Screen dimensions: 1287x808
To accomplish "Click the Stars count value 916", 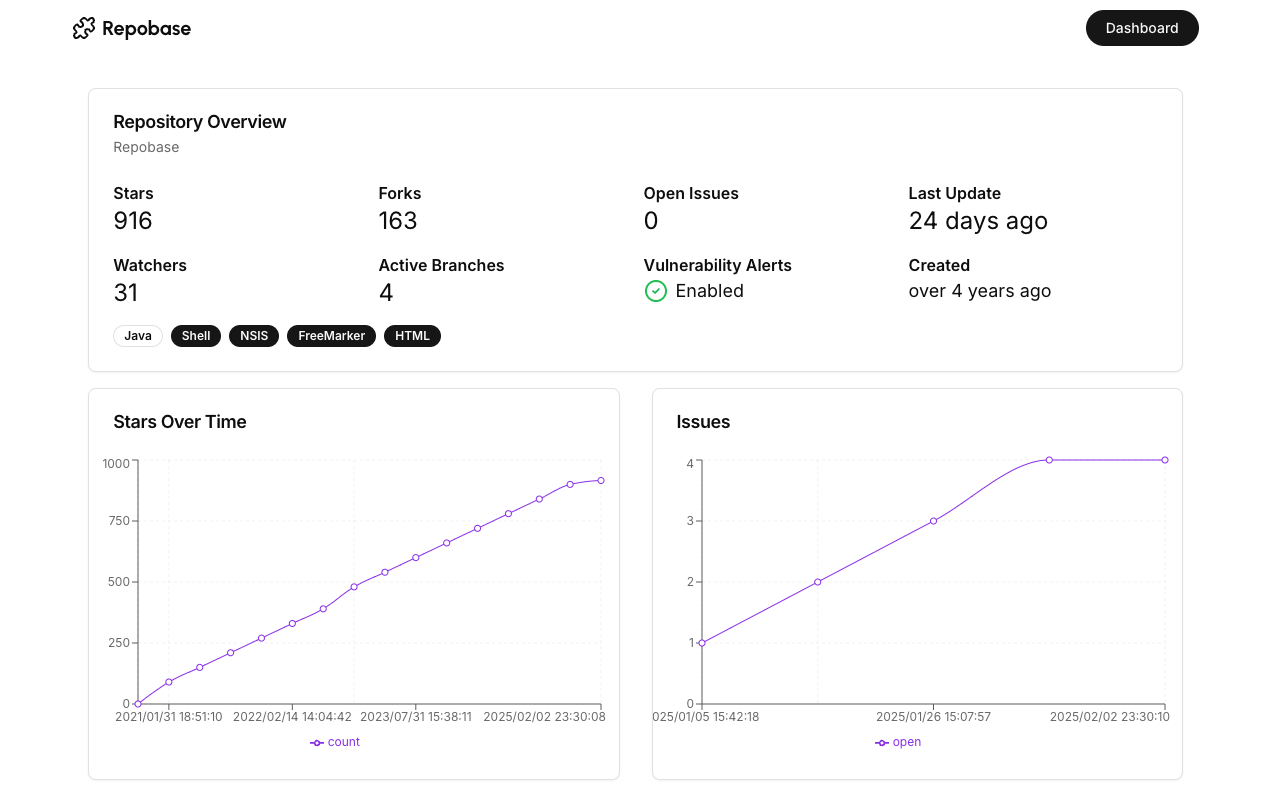I will click(133, 221).
